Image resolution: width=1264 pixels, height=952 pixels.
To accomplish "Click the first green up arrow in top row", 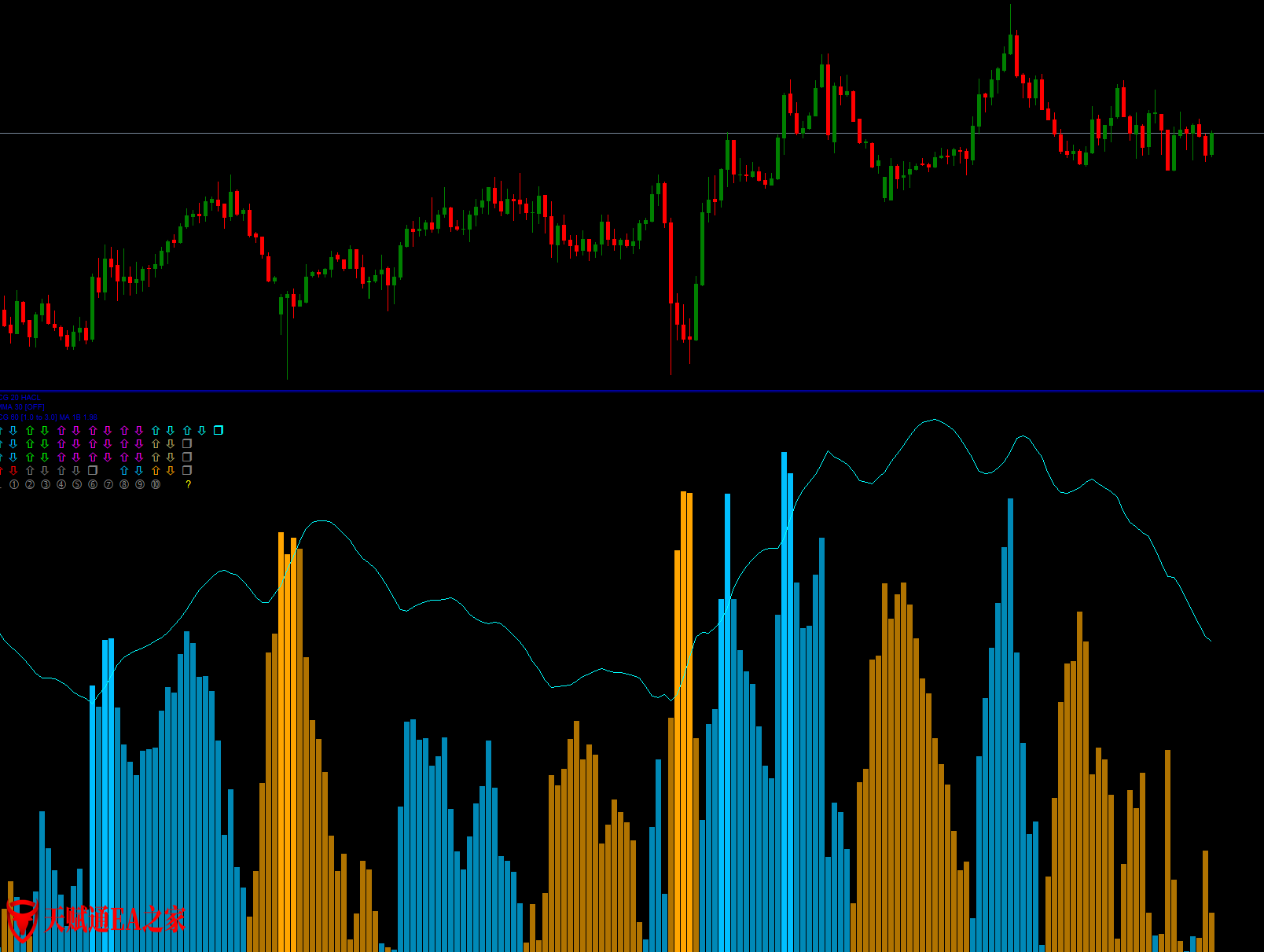I will [x=30, y=431].
